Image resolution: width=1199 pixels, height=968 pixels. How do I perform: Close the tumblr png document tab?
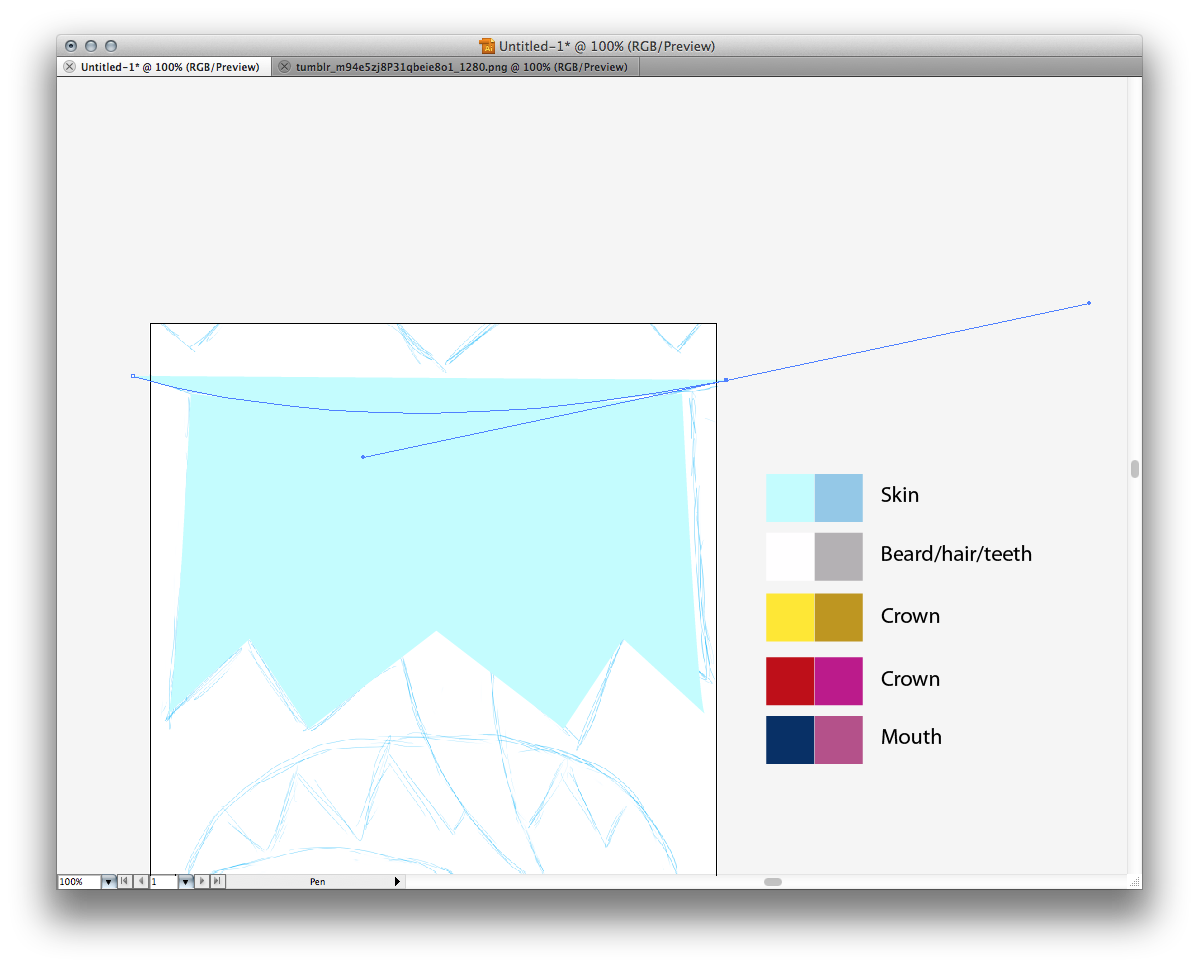tap(284, 67)
